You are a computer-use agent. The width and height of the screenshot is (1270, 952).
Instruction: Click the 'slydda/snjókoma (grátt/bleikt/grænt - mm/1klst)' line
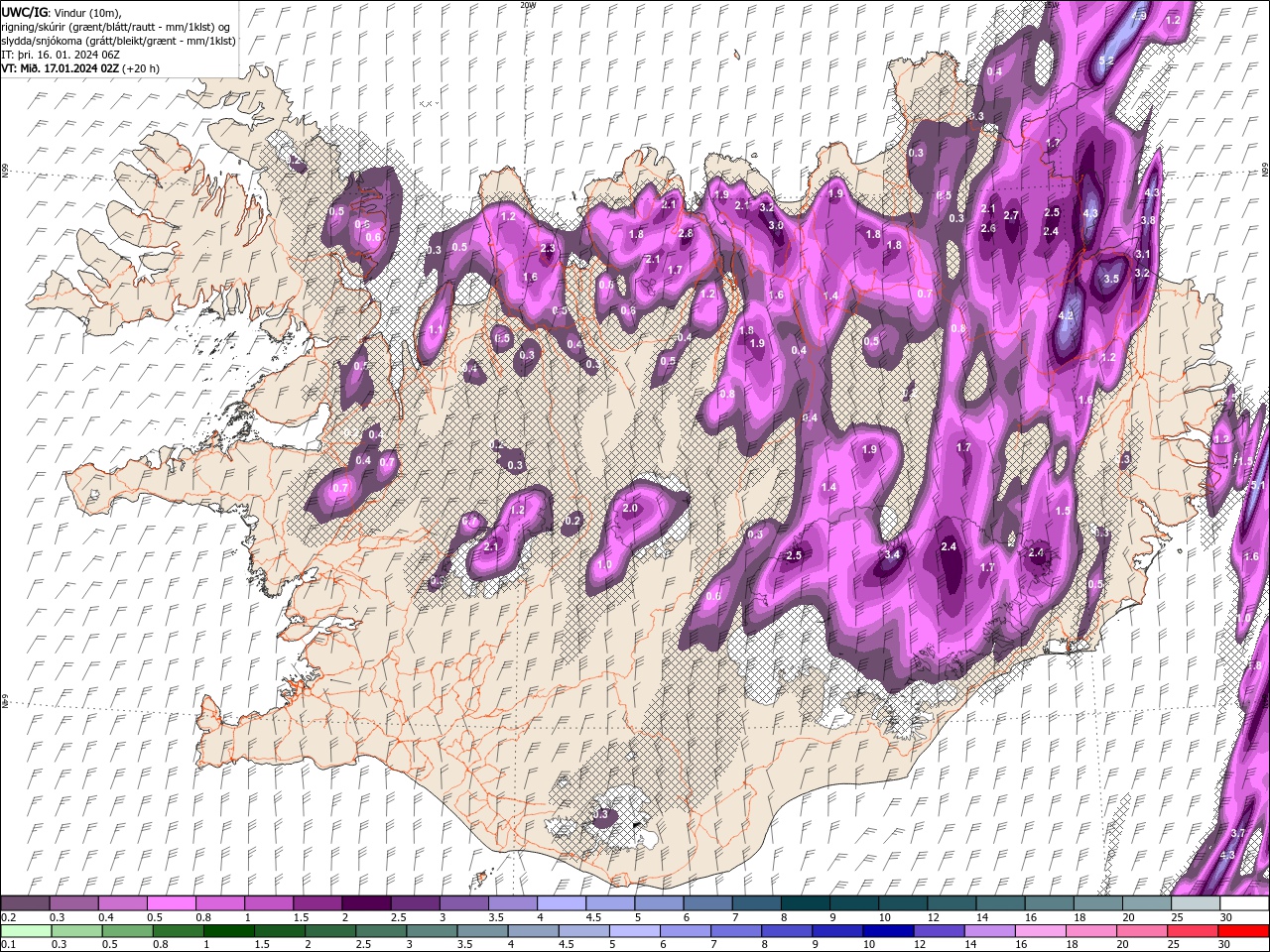[118, 41]
